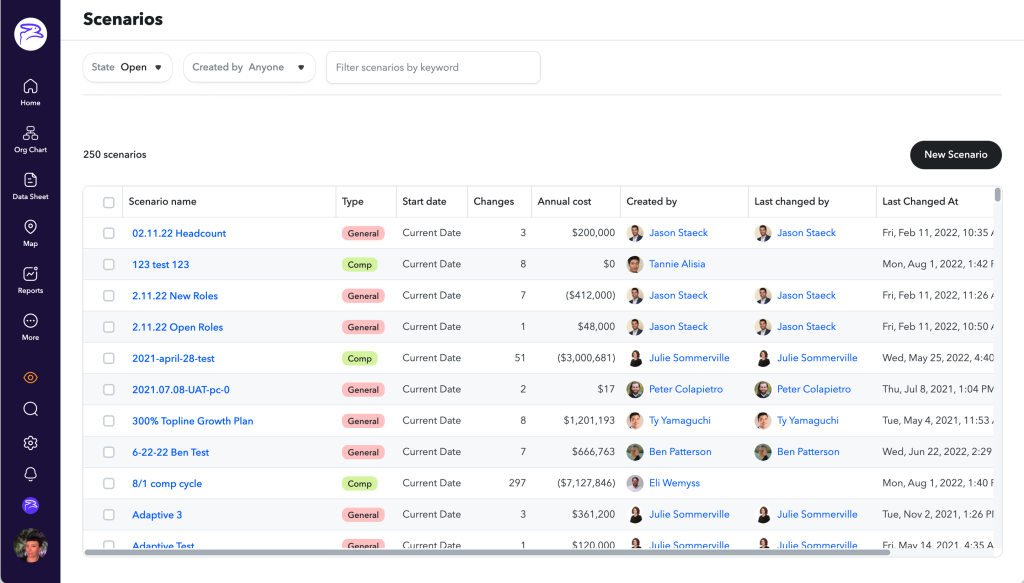The height and width of the screenshot is (583, 1024).
Task: Open search from the sidebar magnifier
Action: click(x=30, y=409)
